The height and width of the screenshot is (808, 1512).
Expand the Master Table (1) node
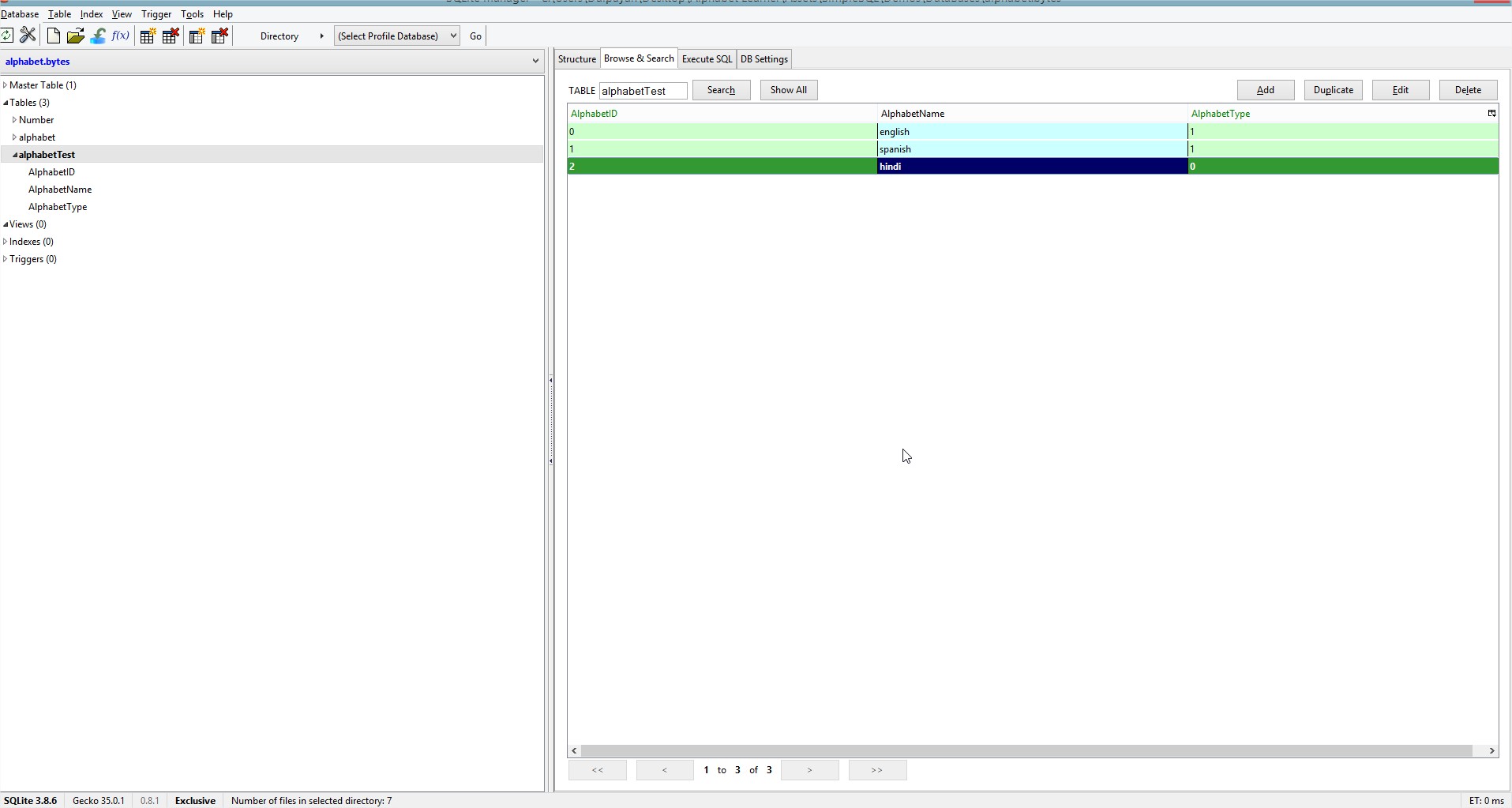click(x=5, y=85)
